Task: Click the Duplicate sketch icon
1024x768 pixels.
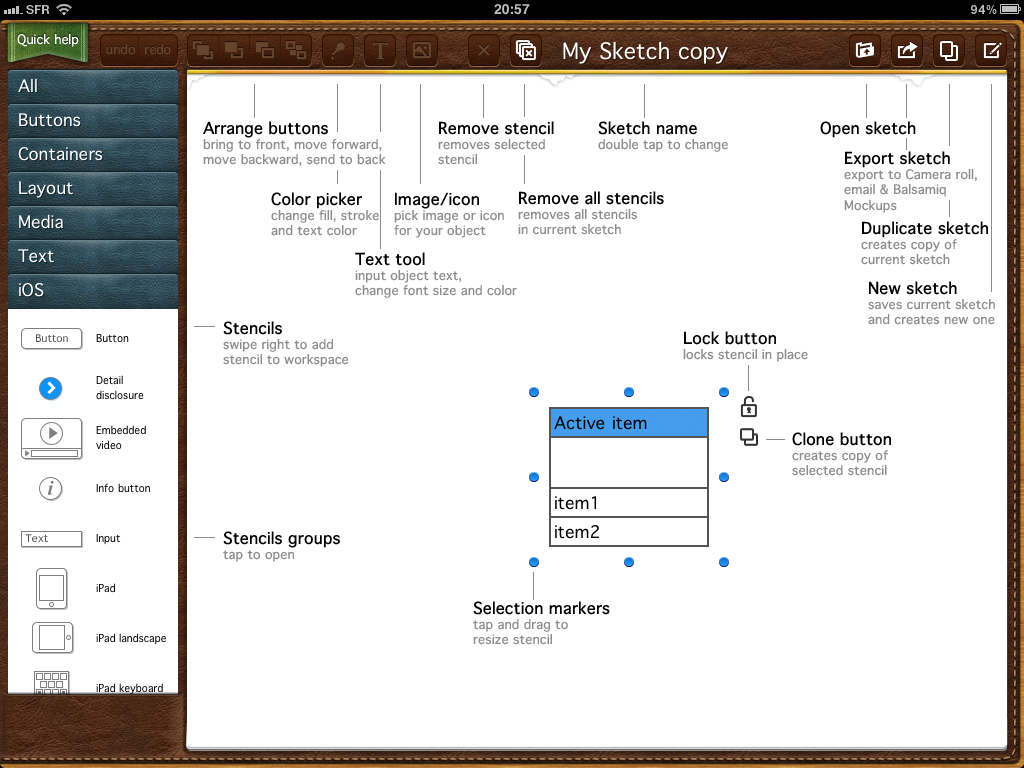Action: [x=948, y=51]
